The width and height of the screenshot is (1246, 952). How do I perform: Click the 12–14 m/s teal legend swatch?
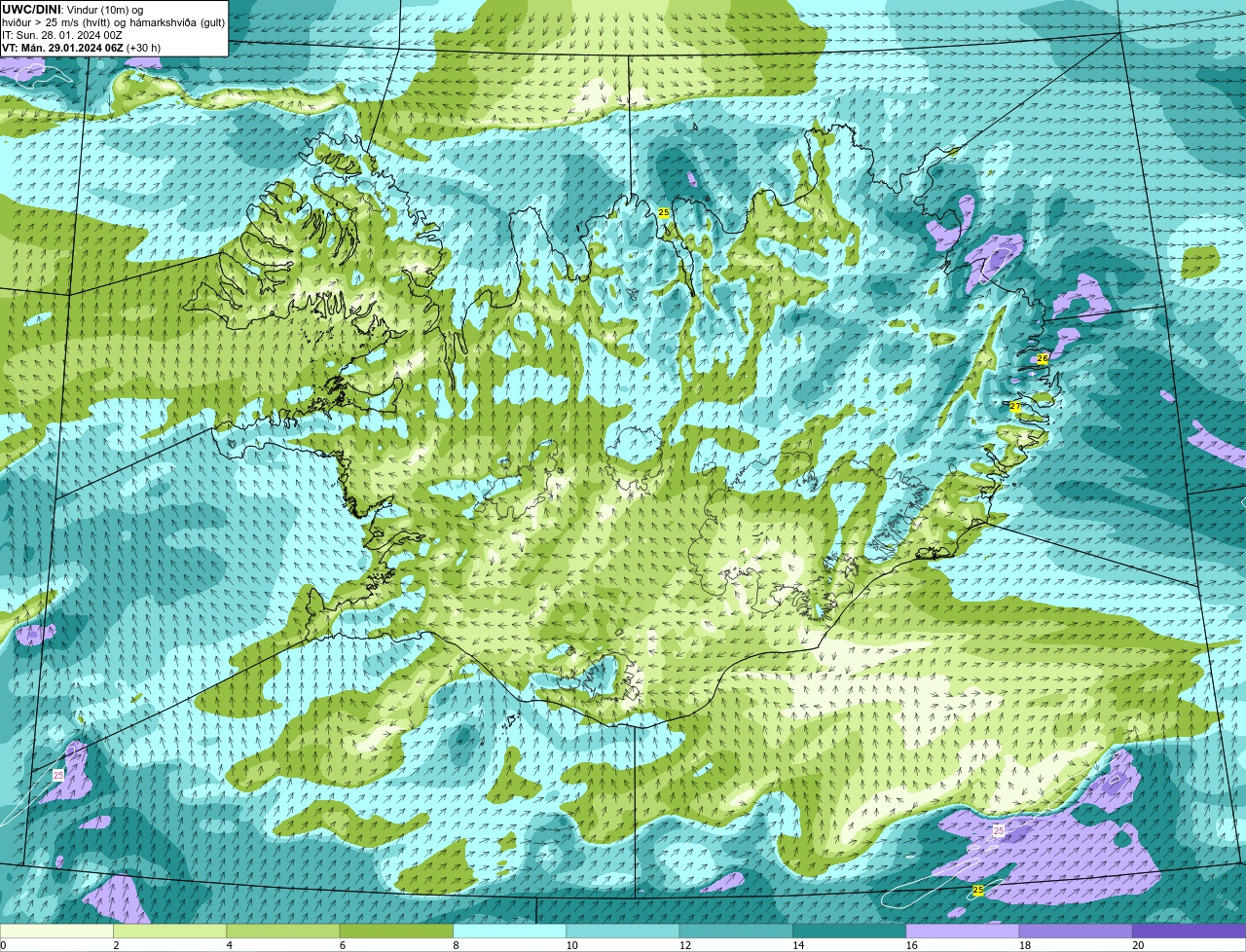736,932
